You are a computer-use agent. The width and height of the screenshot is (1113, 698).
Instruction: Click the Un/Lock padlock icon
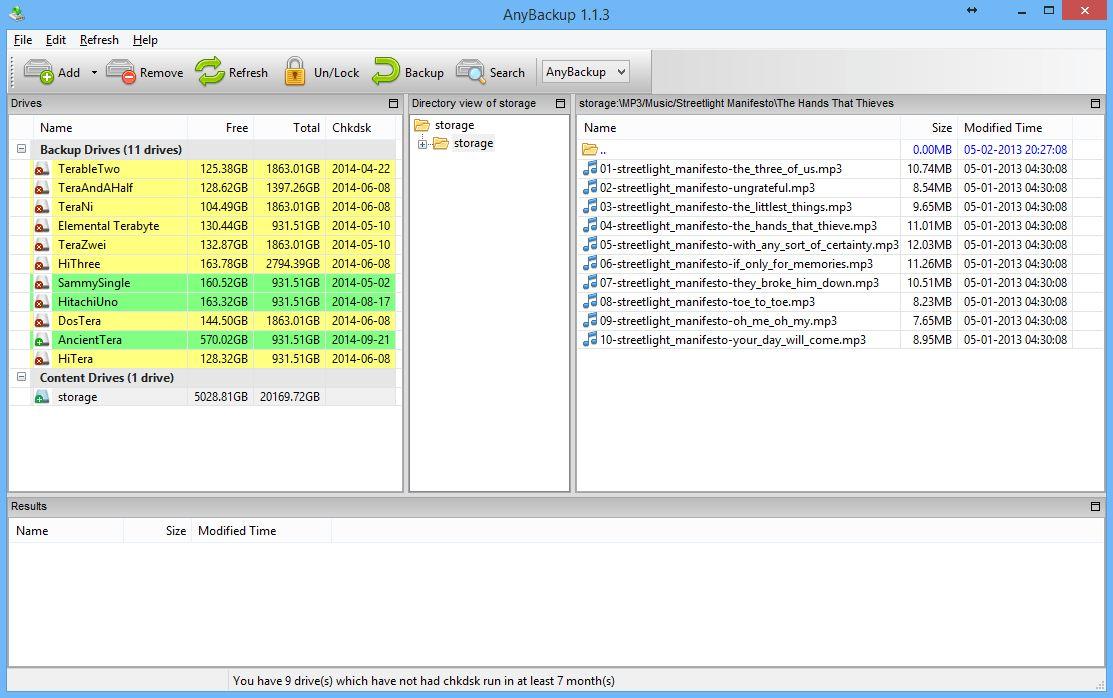coord(295,72)
